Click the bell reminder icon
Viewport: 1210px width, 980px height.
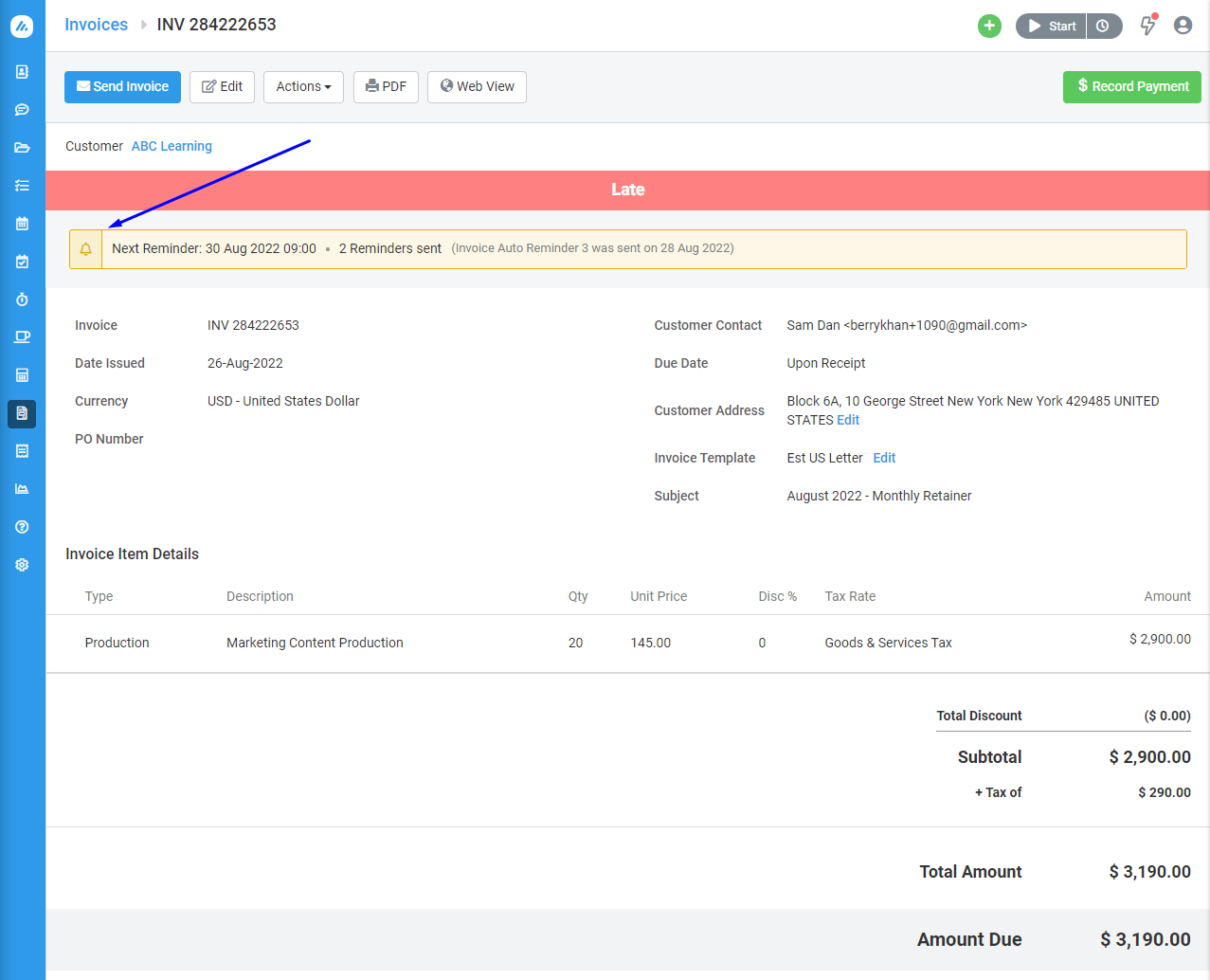pos(85,249)
